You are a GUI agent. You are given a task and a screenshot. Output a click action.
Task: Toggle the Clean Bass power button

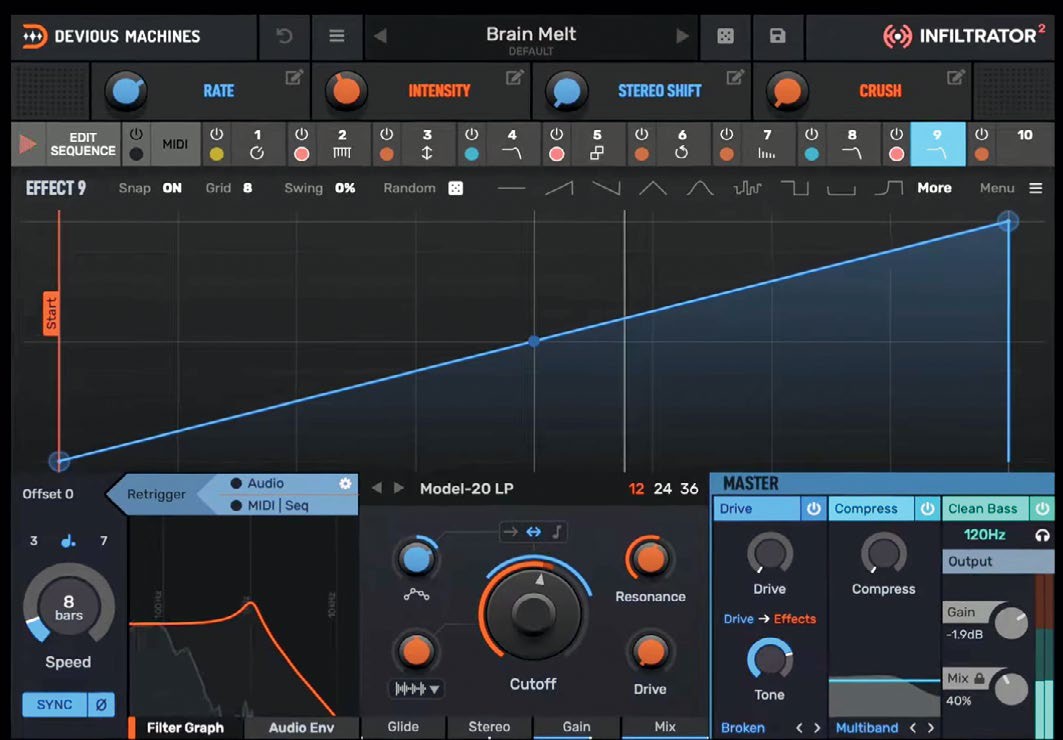point(1042,508)
